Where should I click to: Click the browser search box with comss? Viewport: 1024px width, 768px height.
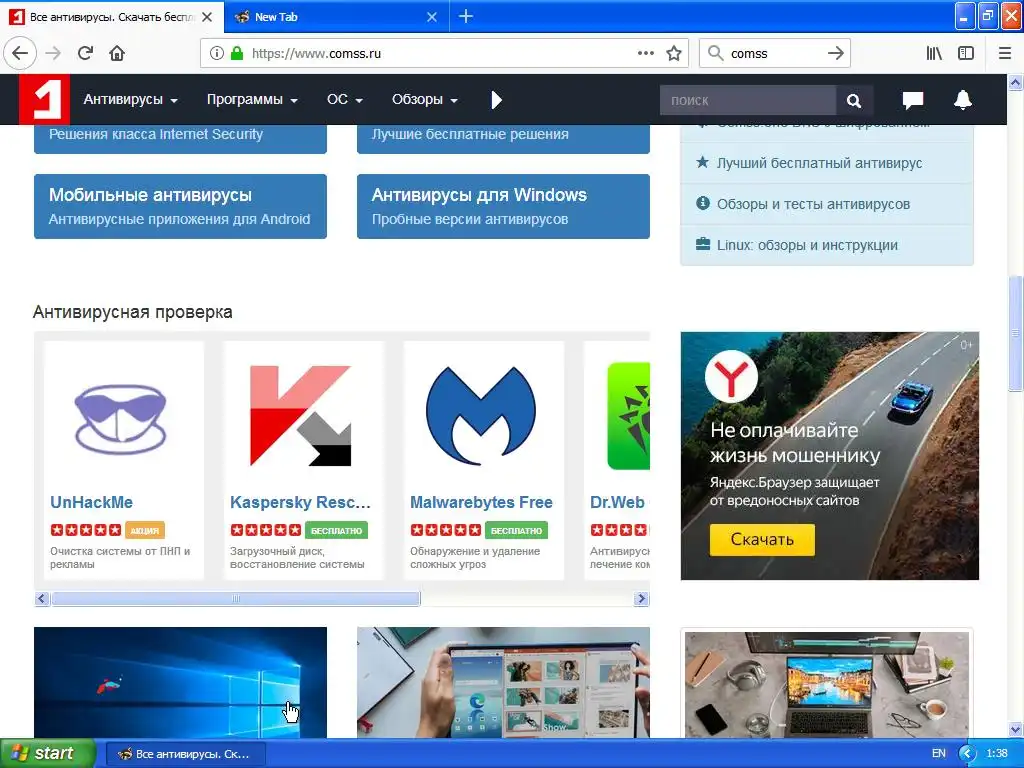click(x=774, y=54)
